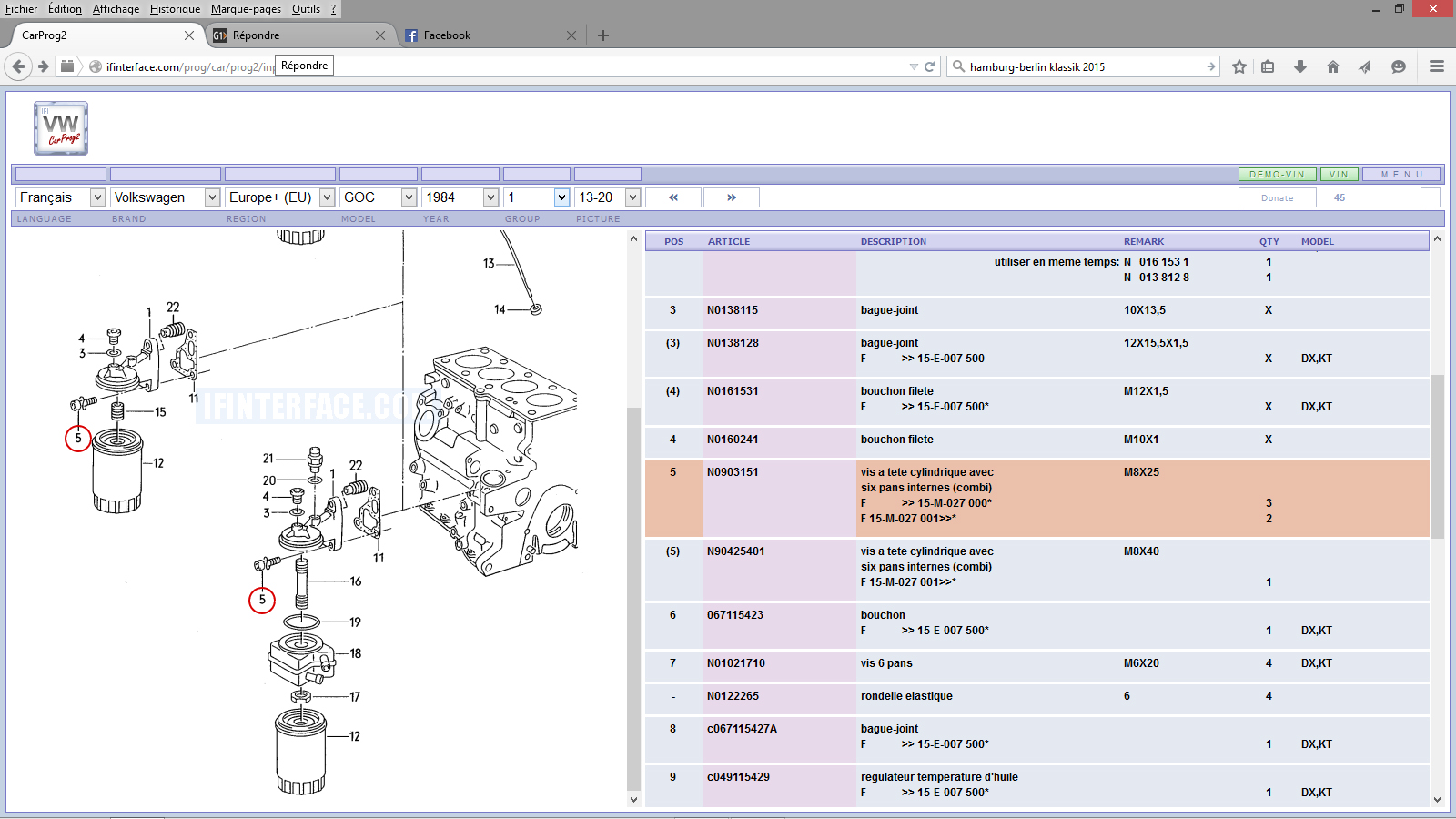Open the Édition menu
Viewport: 1456px width, 819px height.
pos(65,9)
